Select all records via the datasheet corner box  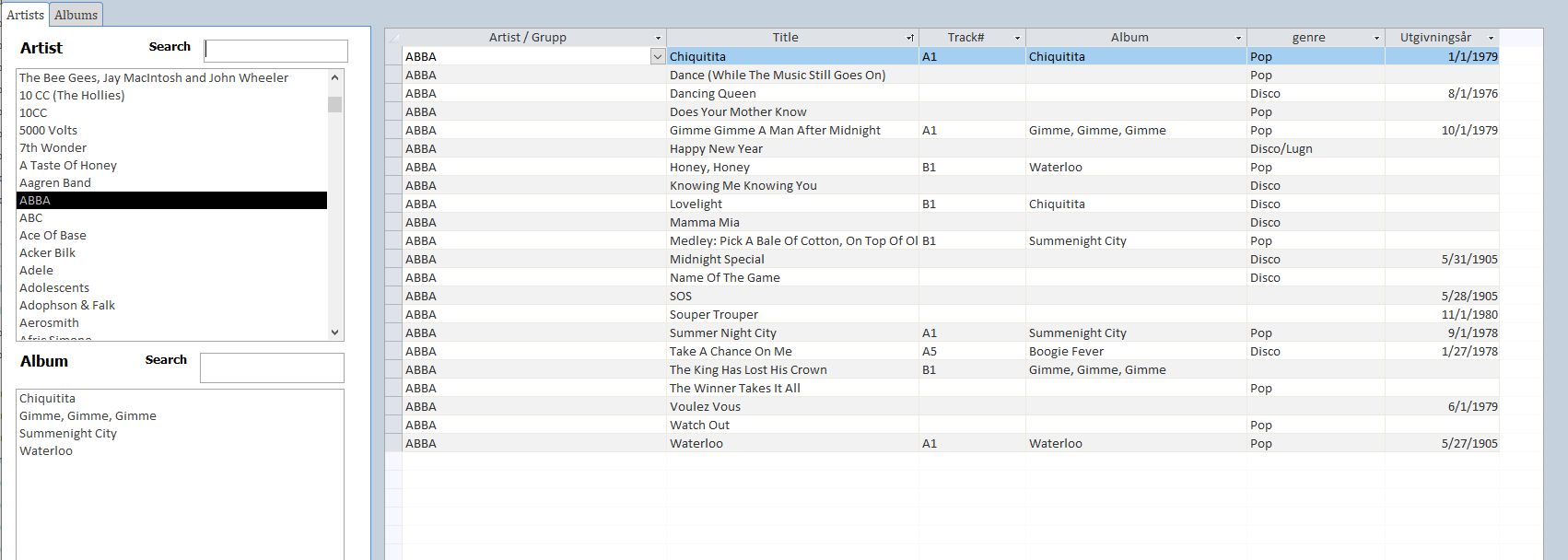tap(393, 38)
